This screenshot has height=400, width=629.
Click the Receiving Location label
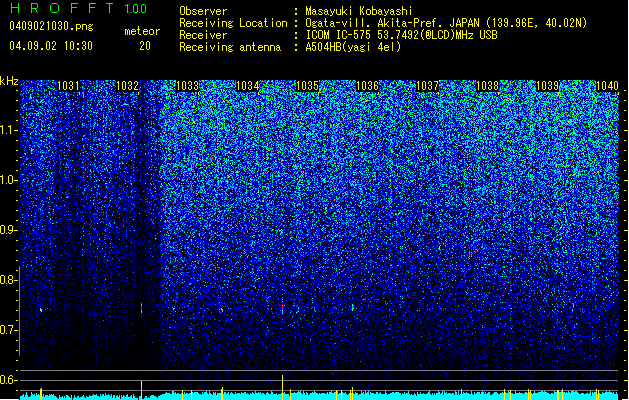click(x=233, y=23)
